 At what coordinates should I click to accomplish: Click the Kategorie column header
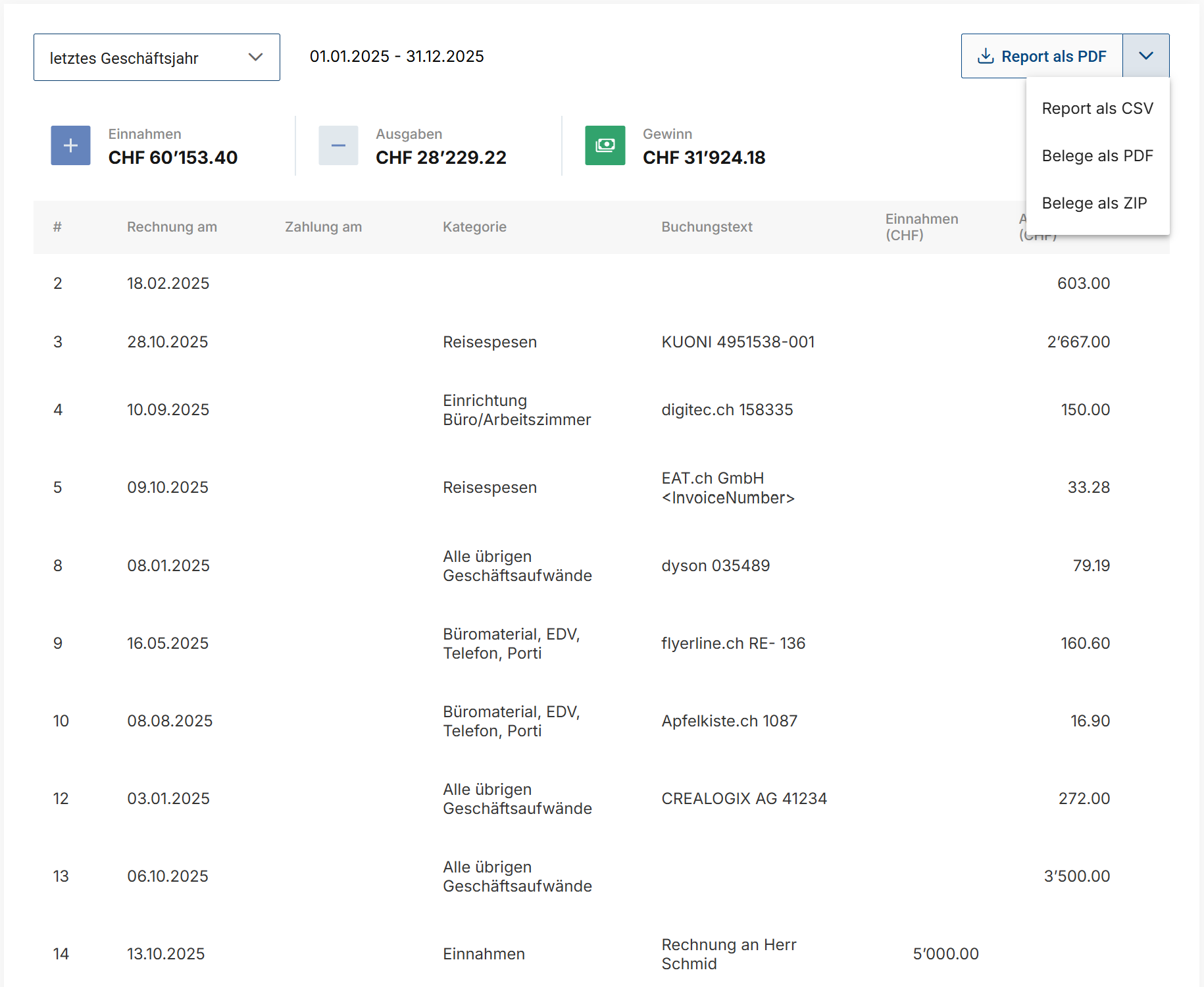(474, 226)
